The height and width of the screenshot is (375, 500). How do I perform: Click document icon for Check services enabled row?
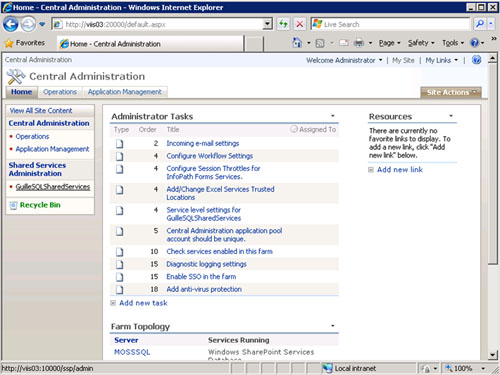pyautogui.click(x=119, y=252)
